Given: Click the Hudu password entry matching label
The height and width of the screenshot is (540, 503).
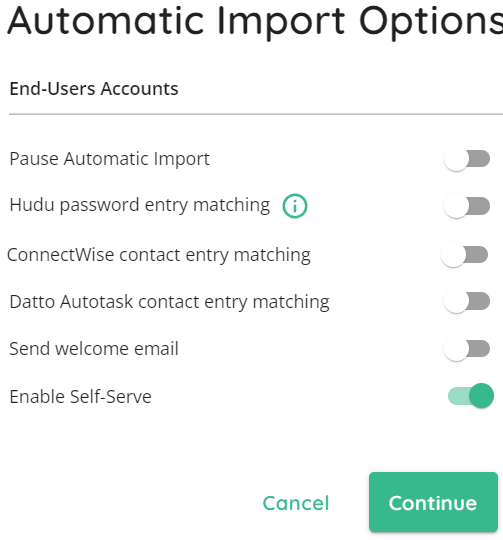Looking at the screenshot, I should [x=140, y=206].
